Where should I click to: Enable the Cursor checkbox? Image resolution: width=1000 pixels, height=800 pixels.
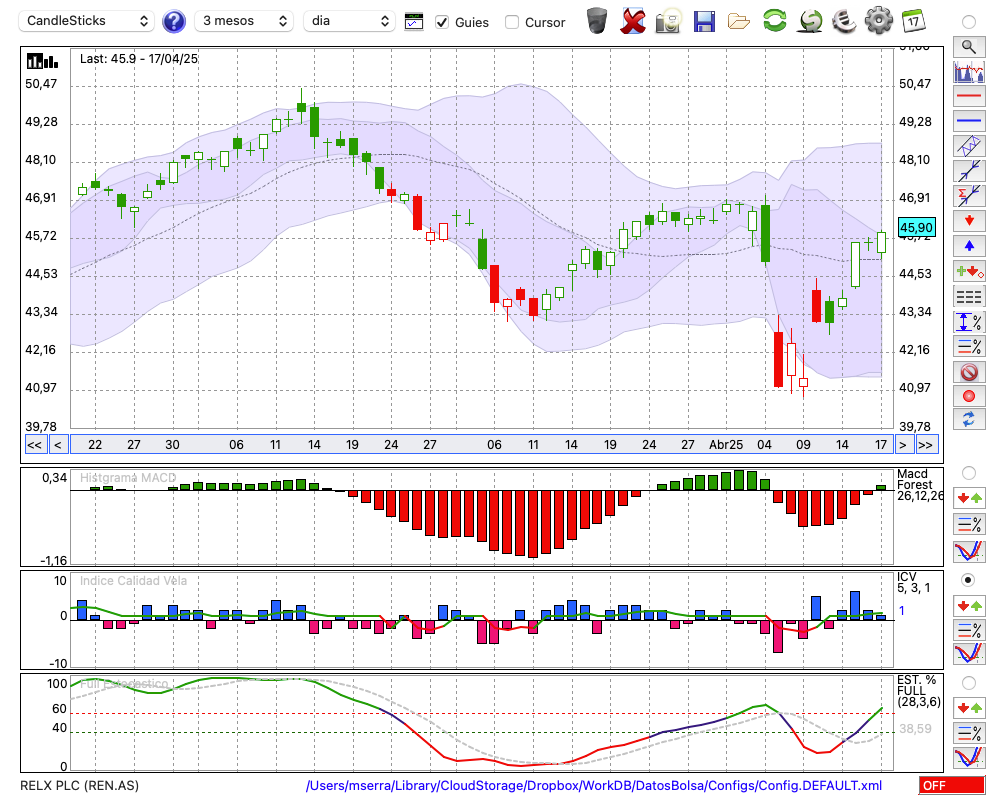pyautogui.click(x=511, y=22)
